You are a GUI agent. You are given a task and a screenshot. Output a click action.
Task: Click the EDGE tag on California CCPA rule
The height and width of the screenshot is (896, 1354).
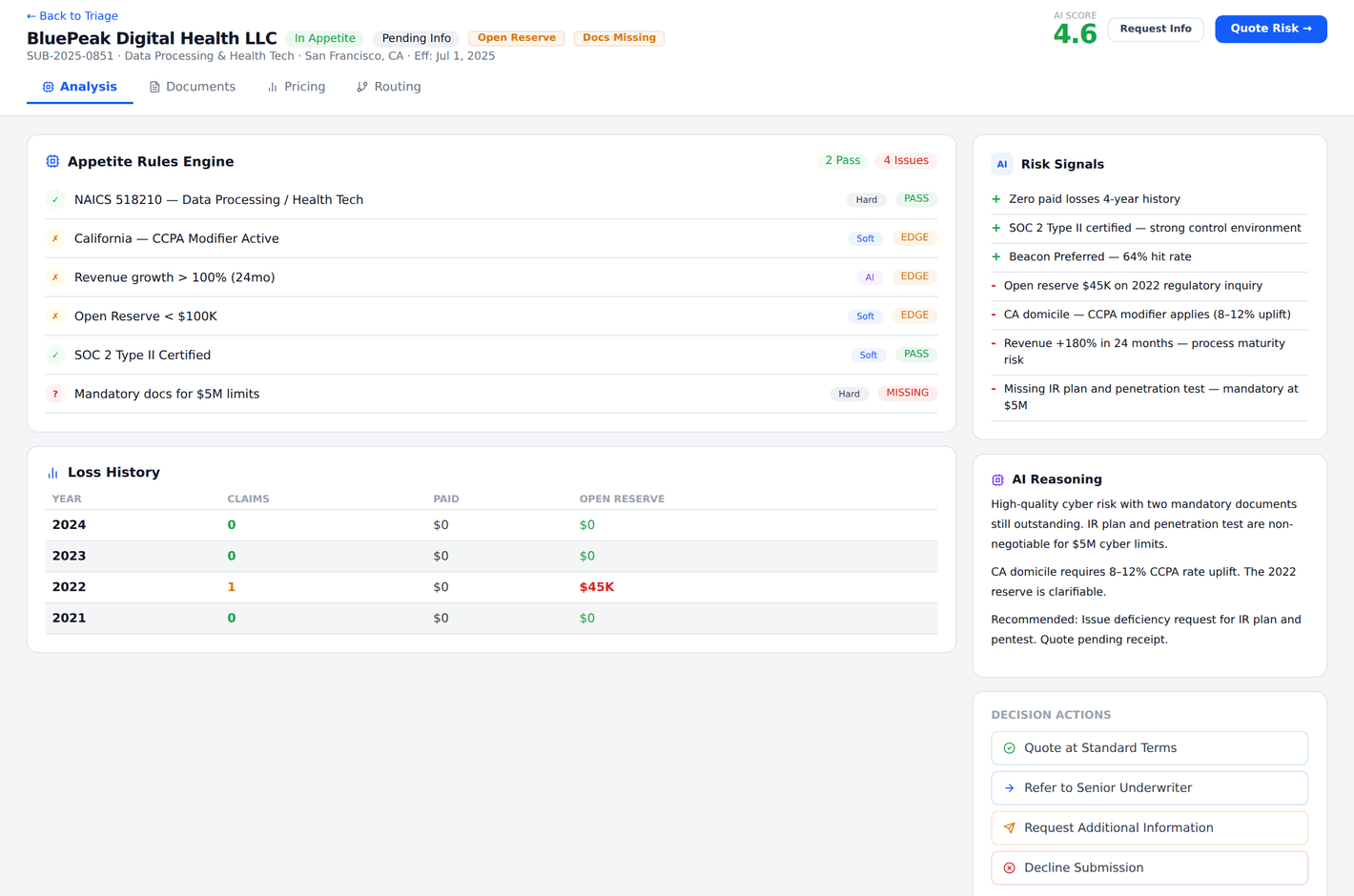[914, 237]
